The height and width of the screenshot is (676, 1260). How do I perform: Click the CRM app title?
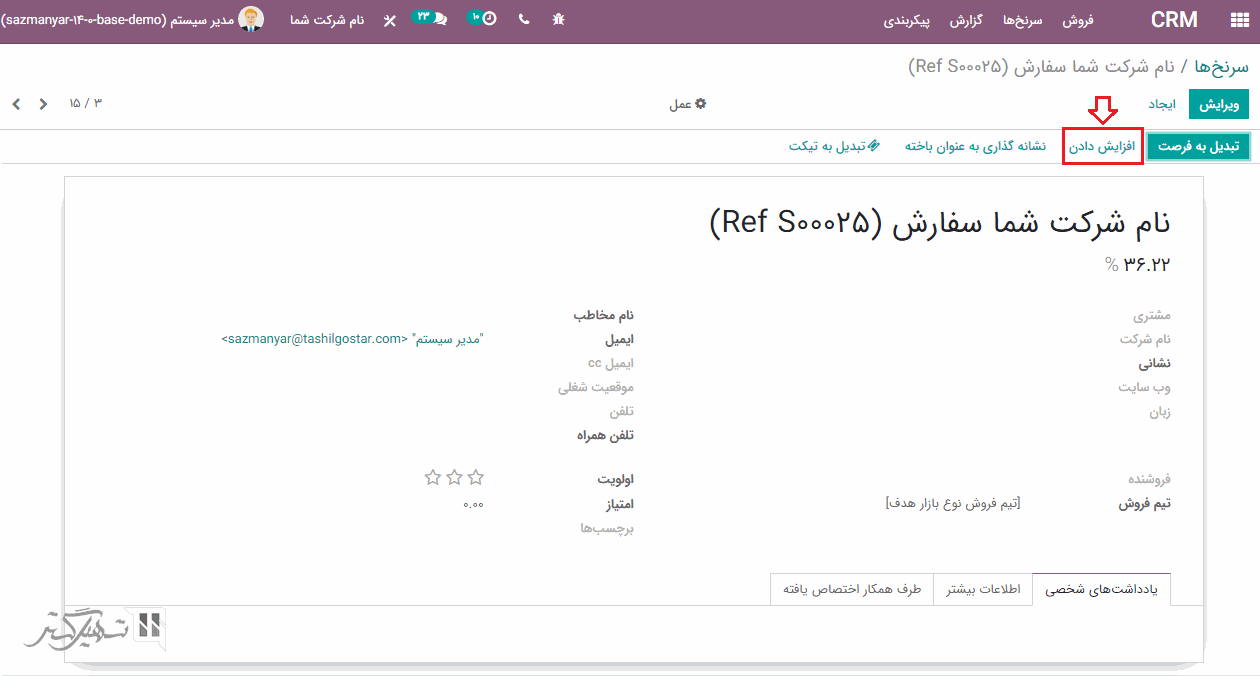(1175, 20)
